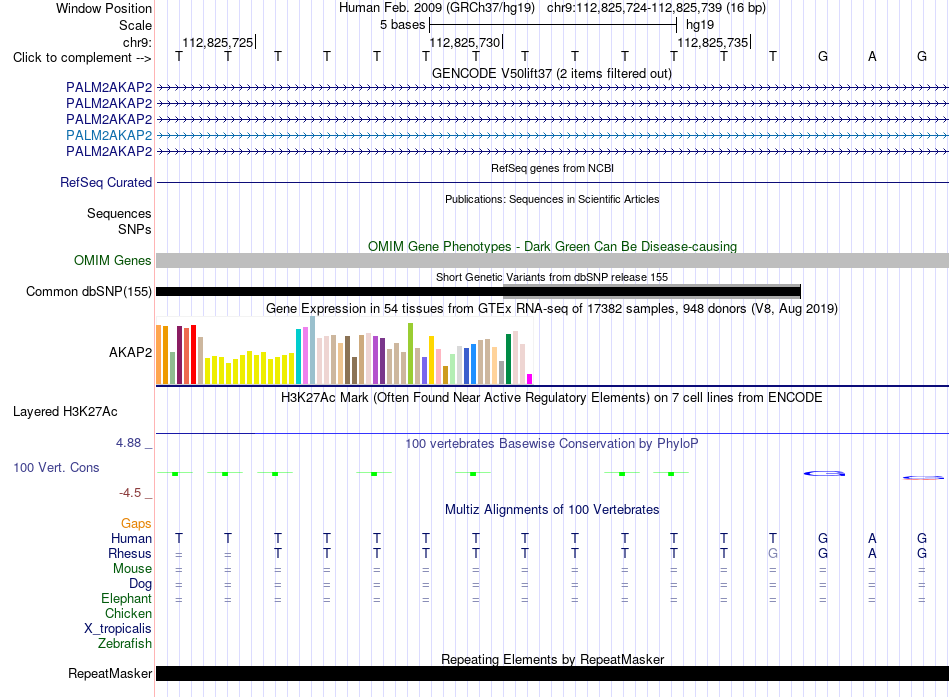Open 100 Vert. Cons track settings

click(x=56, y=468)
